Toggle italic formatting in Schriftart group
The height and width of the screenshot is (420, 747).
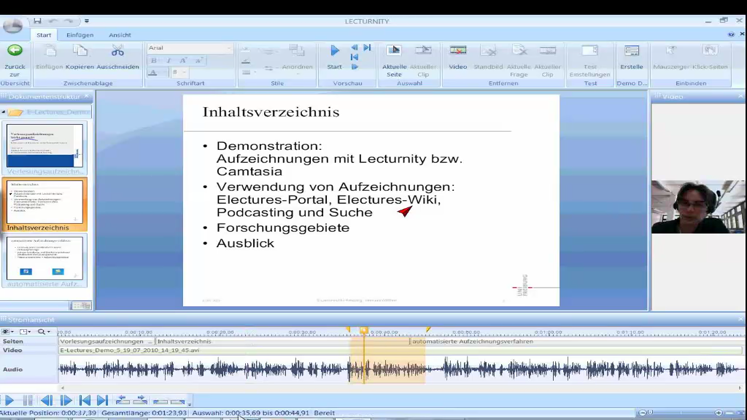click(x=169, y=61)
